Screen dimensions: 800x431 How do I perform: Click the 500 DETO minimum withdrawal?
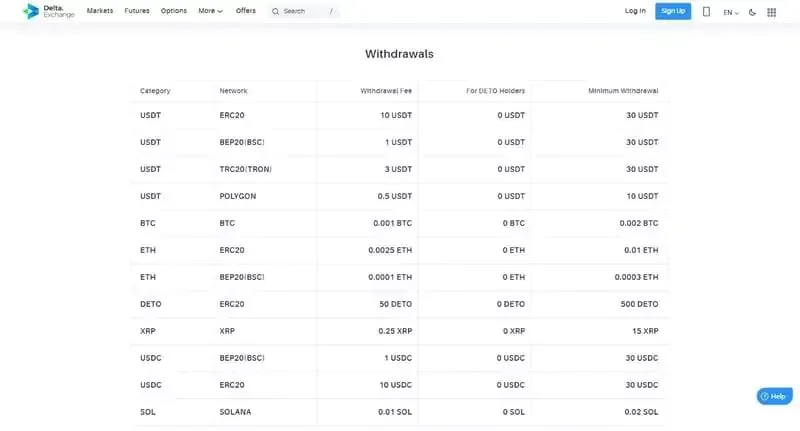tap(639, 304)
